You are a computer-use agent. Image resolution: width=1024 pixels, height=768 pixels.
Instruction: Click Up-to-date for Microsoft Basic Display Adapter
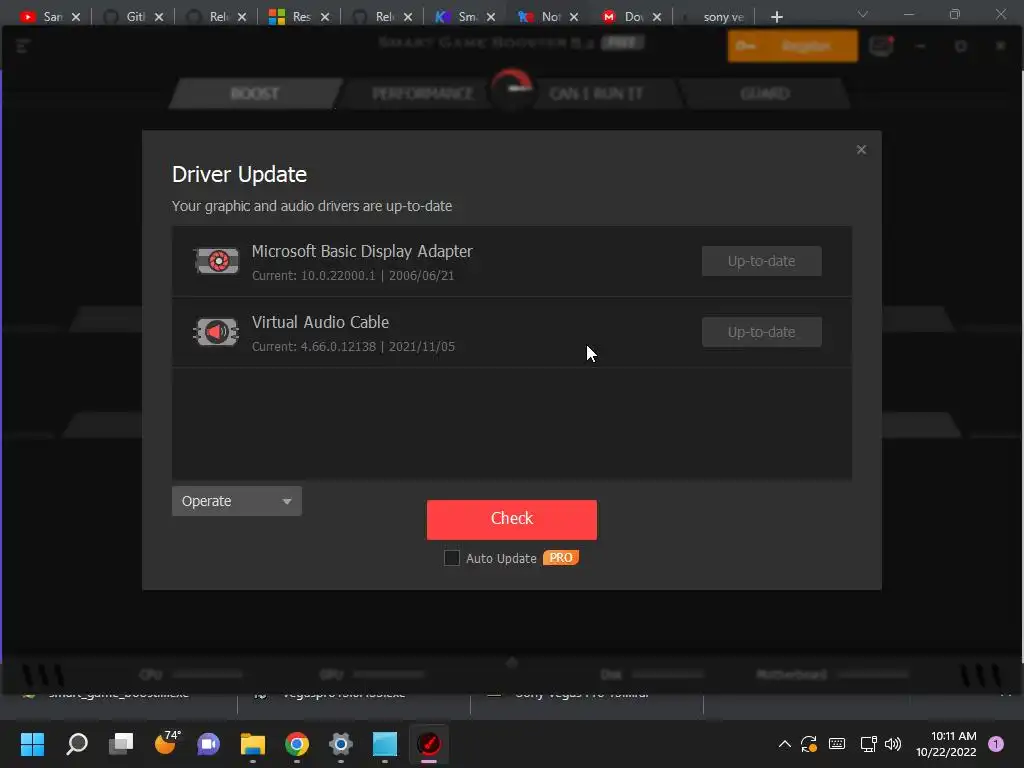pyautogui.click(x=761, y=261)
